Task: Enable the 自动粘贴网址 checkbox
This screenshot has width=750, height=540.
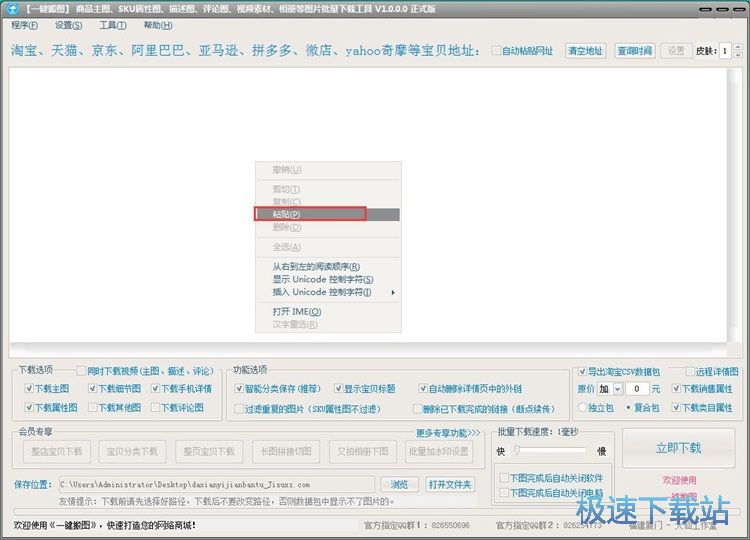Action: pos(496,51)
